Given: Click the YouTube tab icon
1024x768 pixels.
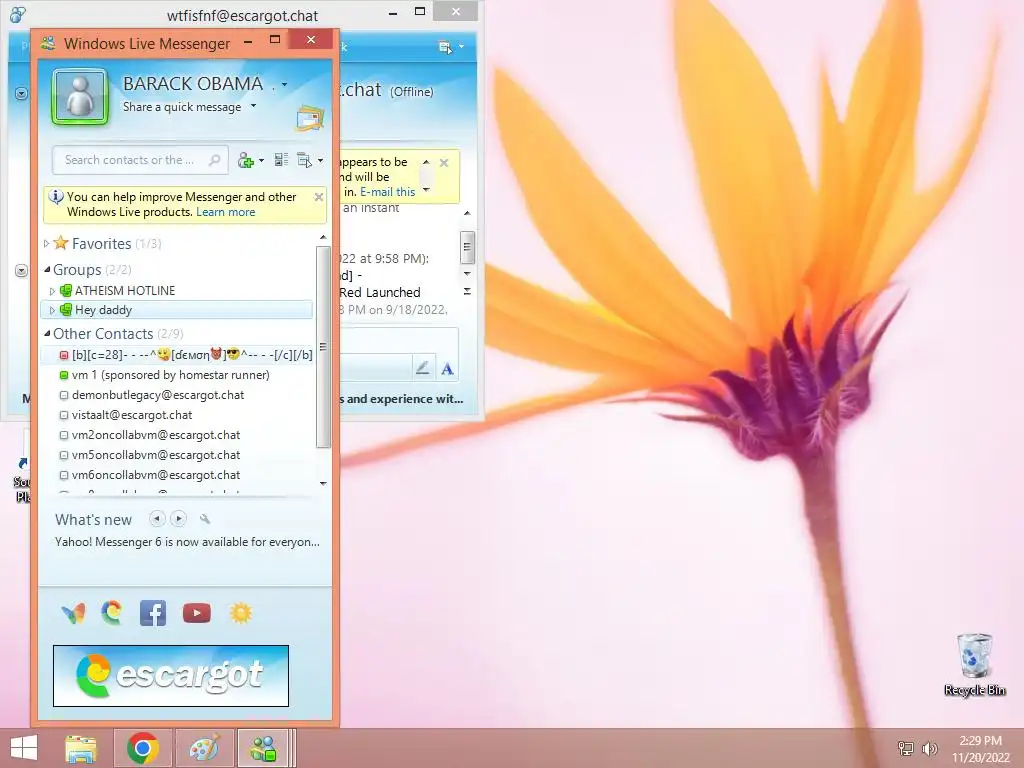Looking at the screenshot, I should tap(197, 613).
